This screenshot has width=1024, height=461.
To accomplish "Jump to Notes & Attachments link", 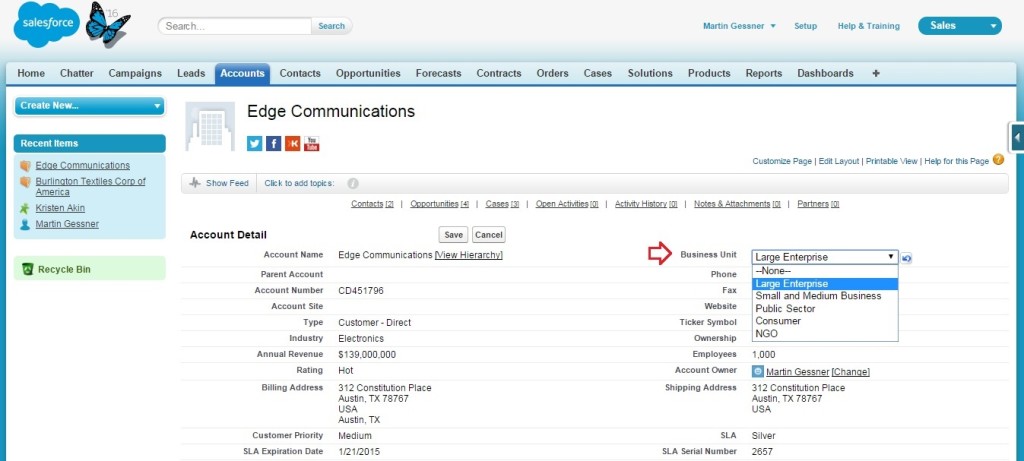I will pyautogui.click(x=737, y=204).
